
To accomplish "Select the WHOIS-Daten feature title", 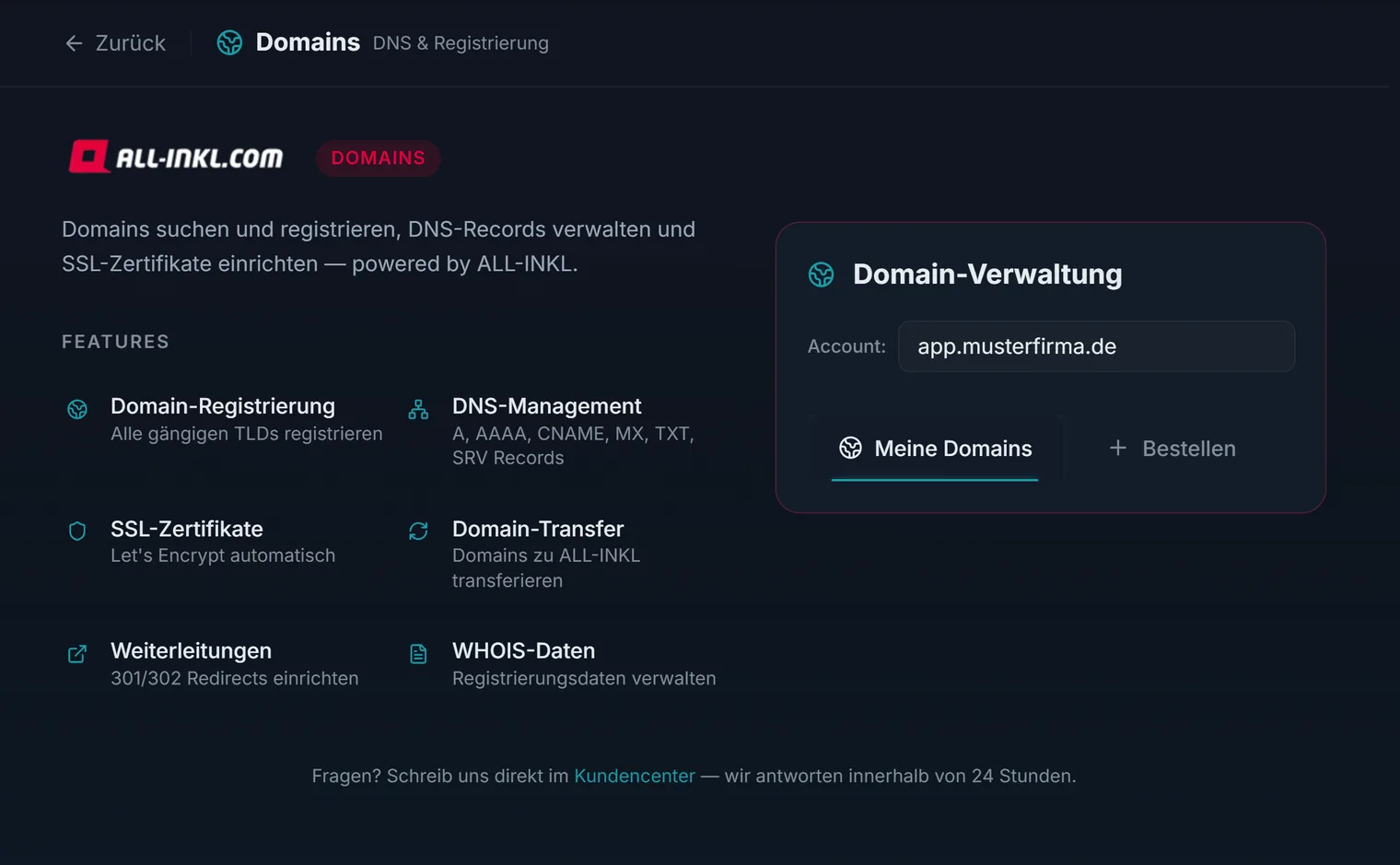I will click(524, 650).
